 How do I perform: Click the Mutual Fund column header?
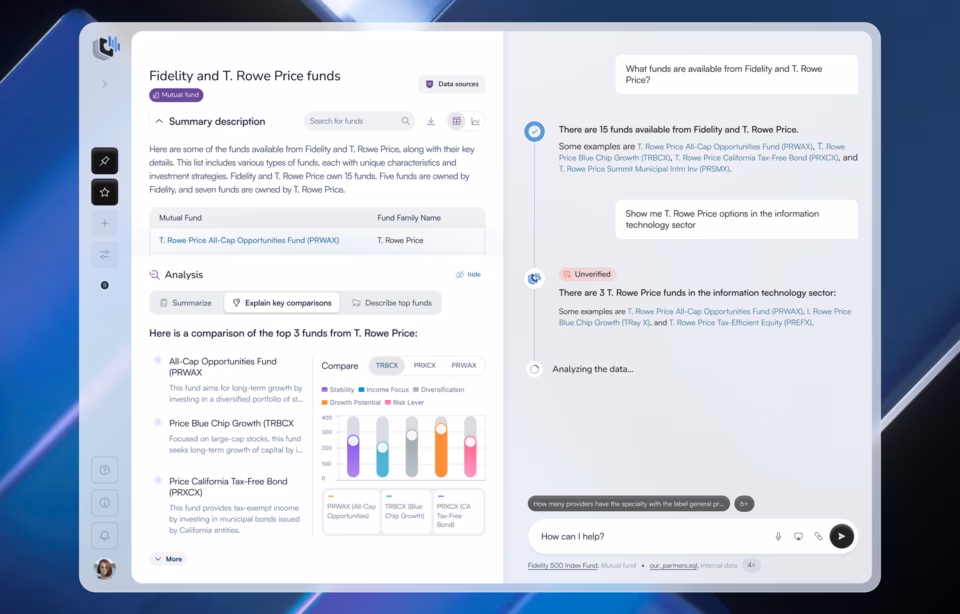181,218
